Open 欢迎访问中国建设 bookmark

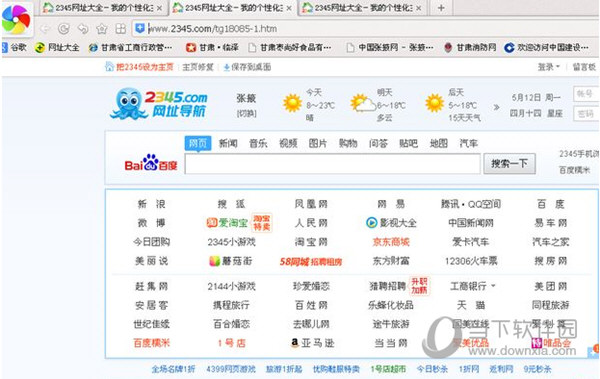pos(546,47)
